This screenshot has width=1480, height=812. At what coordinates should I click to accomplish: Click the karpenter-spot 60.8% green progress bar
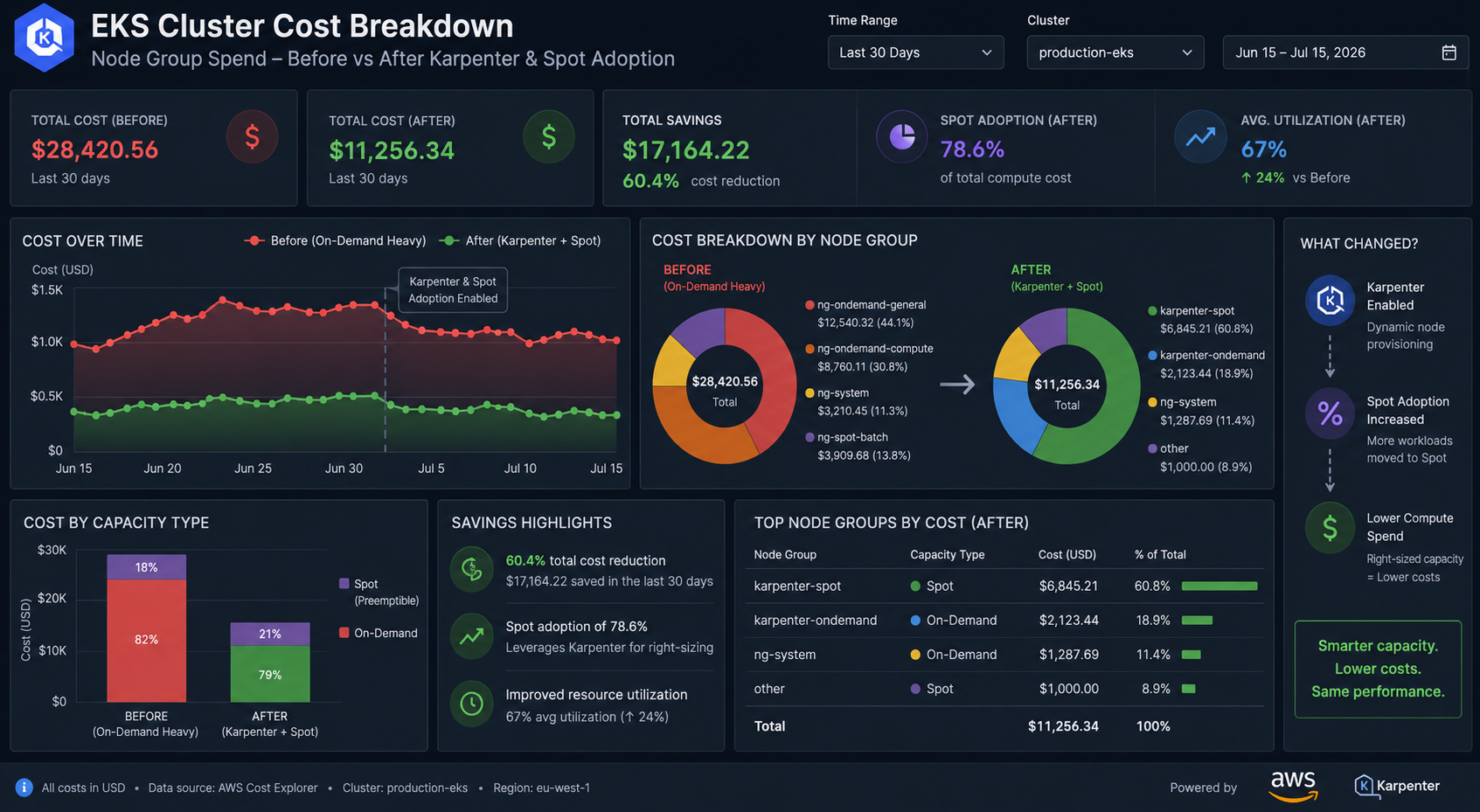pos(1219,586)
